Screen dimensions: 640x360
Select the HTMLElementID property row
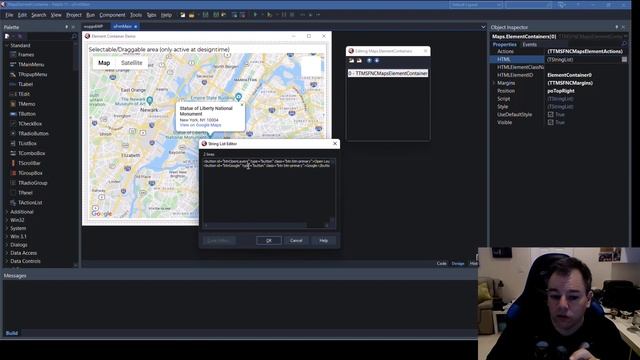pyautogui.click(x=558, y=75)
